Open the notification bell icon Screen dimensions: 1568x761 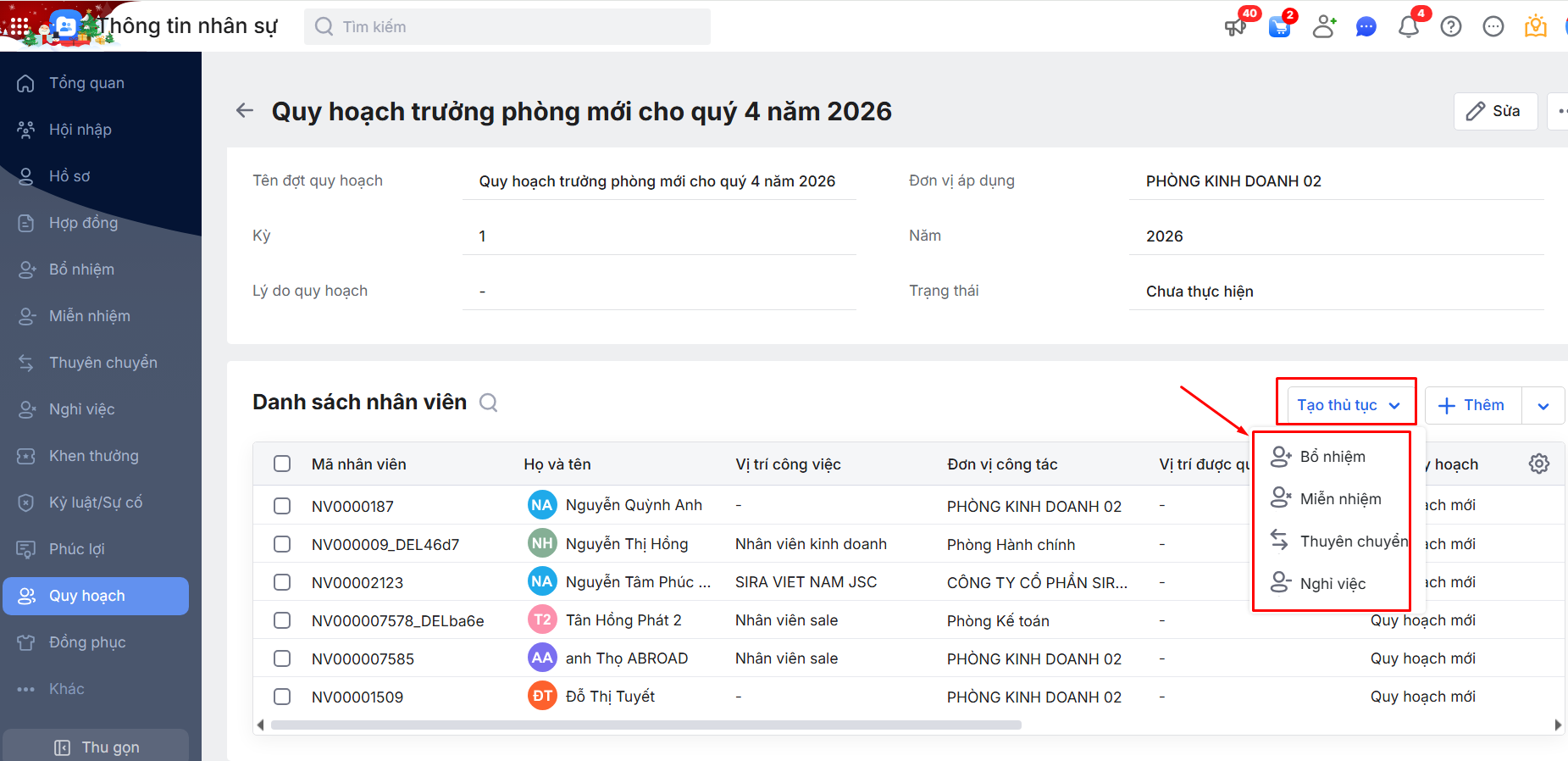(x=1408, y=27)
